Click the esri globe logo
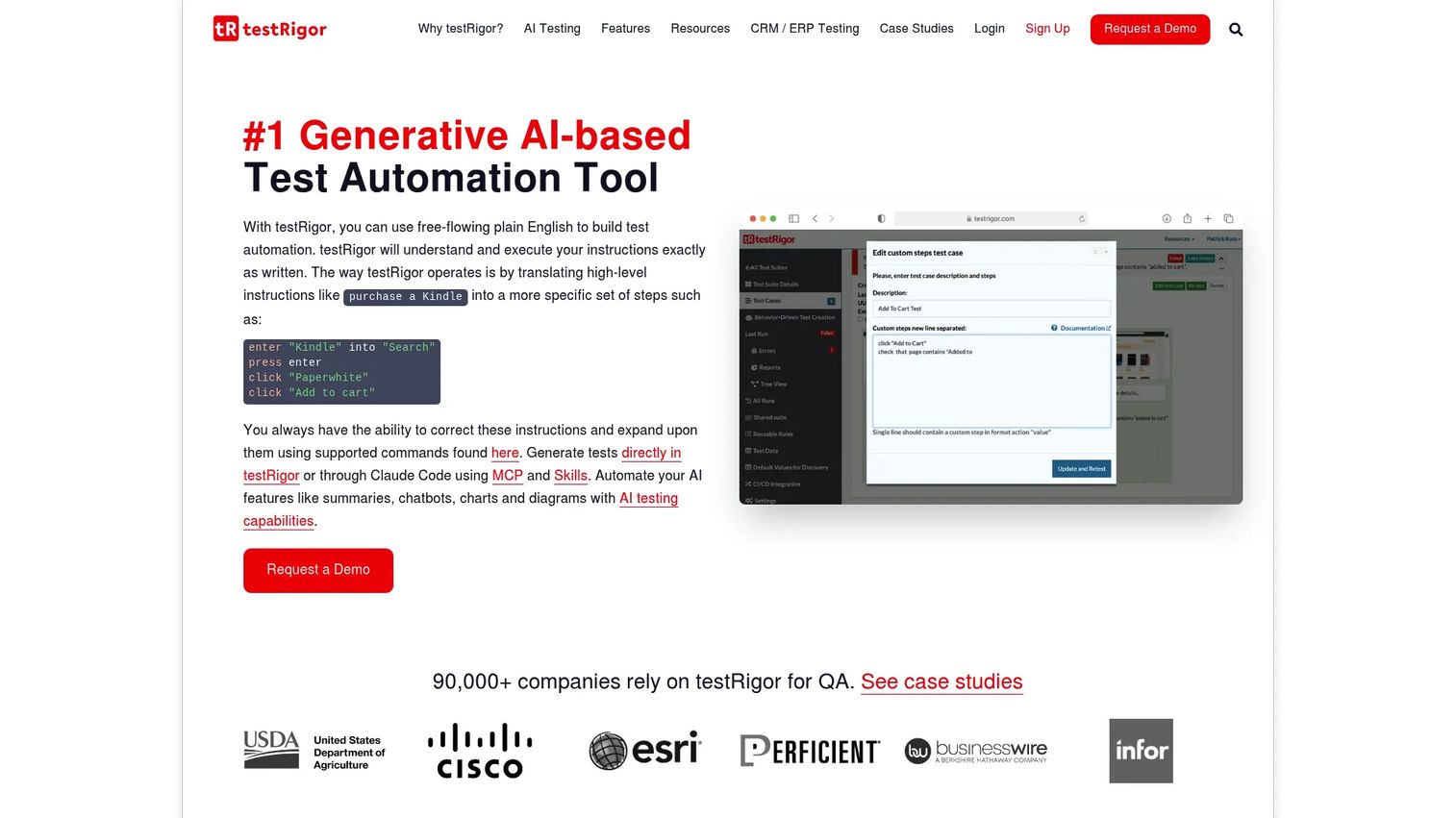This screenshot has height=818, width=1456. click(x=645, y=751)
